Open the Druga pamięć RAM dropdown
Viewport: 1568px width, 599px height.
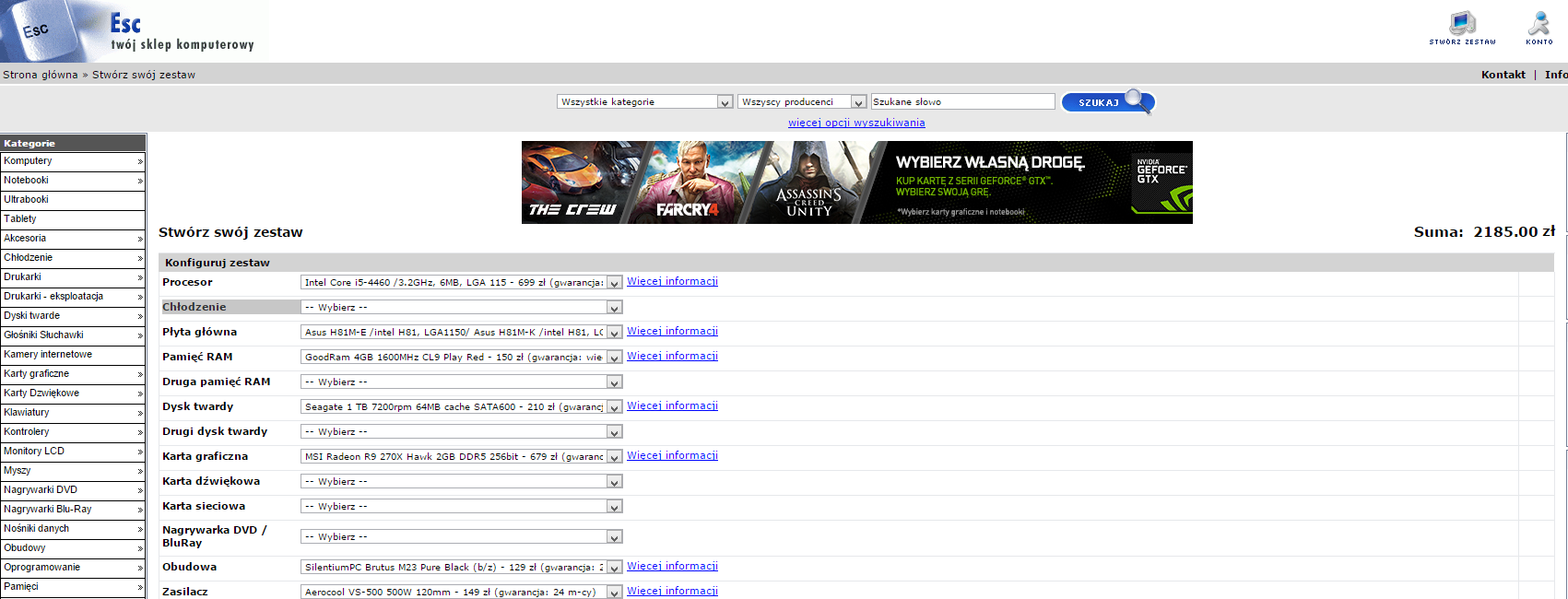pyautogui.click(x=462, y=382)
